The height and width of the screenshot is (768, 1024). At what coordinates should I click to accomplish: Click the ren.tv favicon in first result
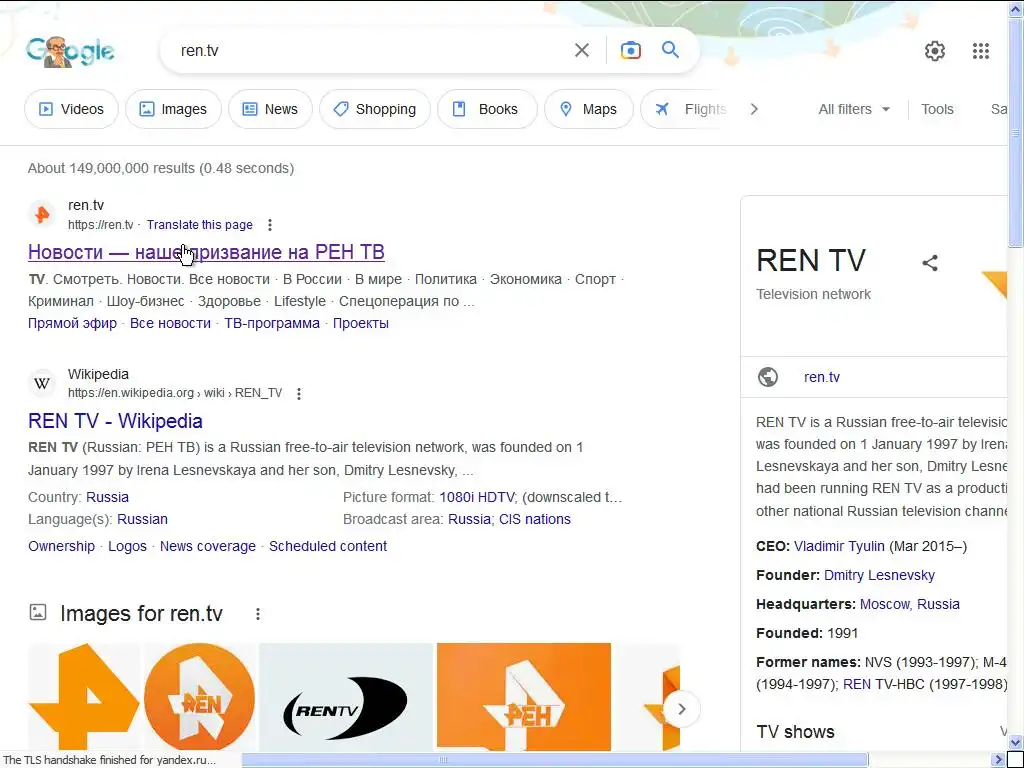(42, 214)
